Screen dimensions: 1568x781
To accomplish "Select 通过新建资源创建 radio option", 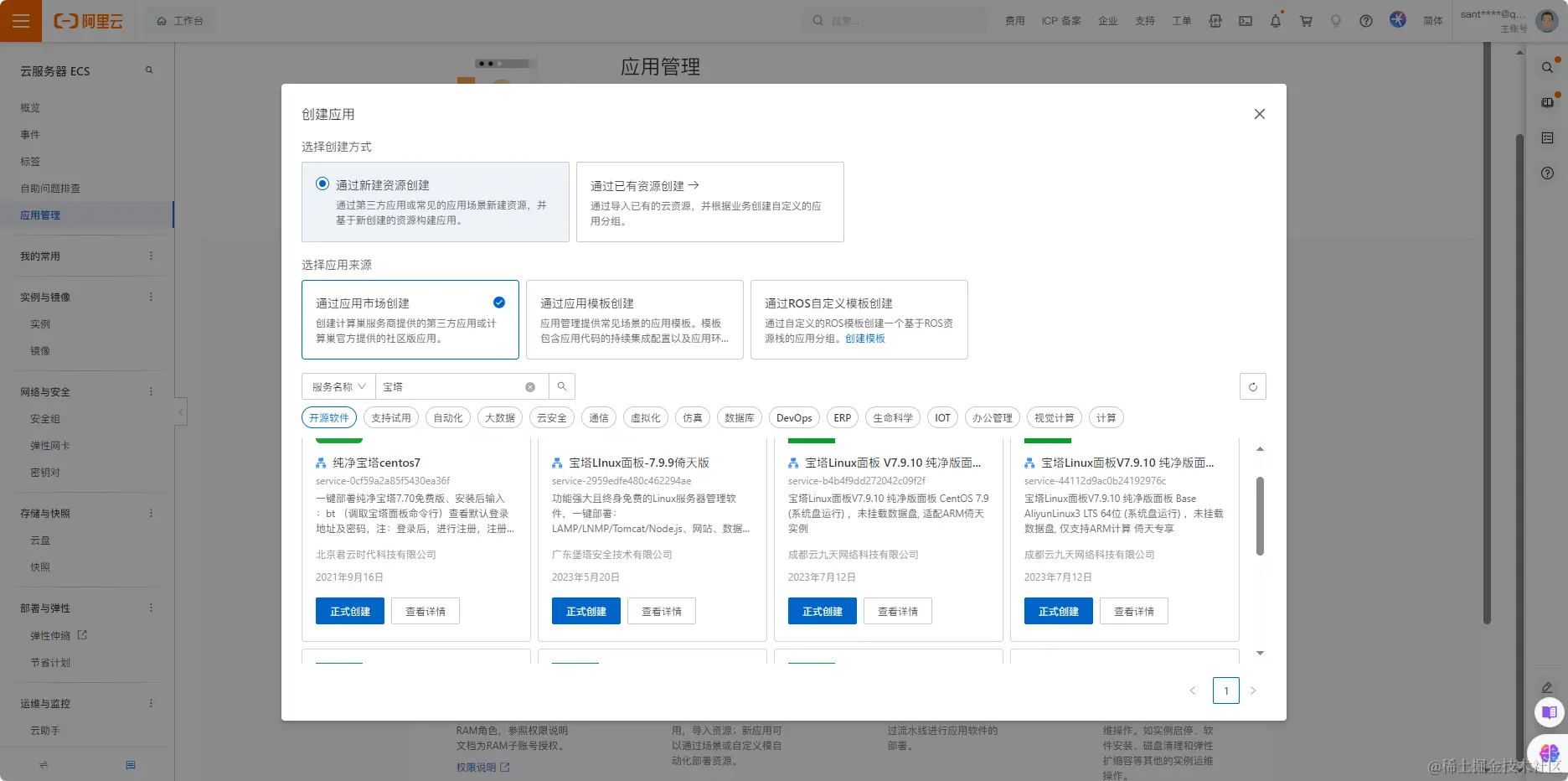I will click(322, 184).
